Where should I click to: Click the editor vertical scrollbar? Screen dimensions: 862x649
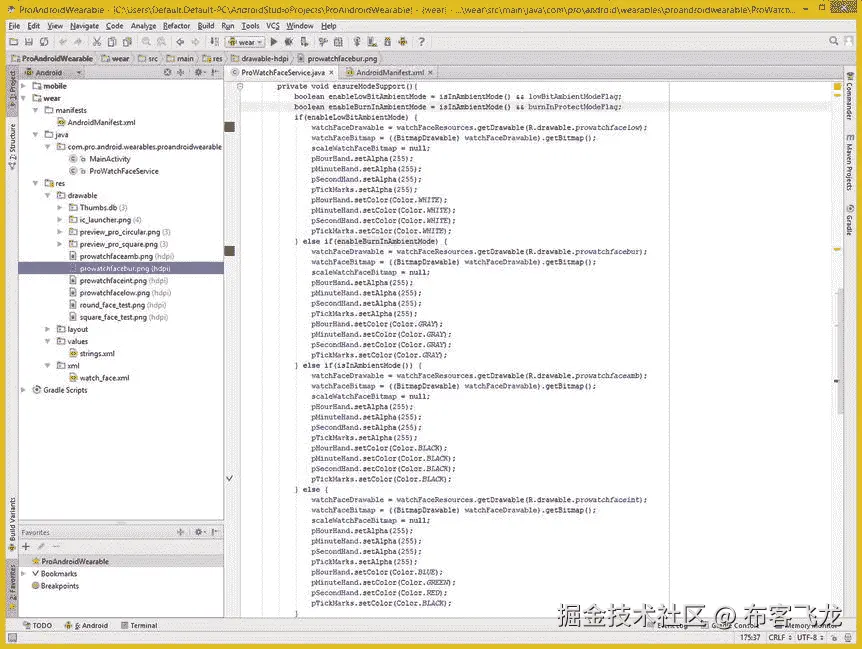click(x=839, y=352)
